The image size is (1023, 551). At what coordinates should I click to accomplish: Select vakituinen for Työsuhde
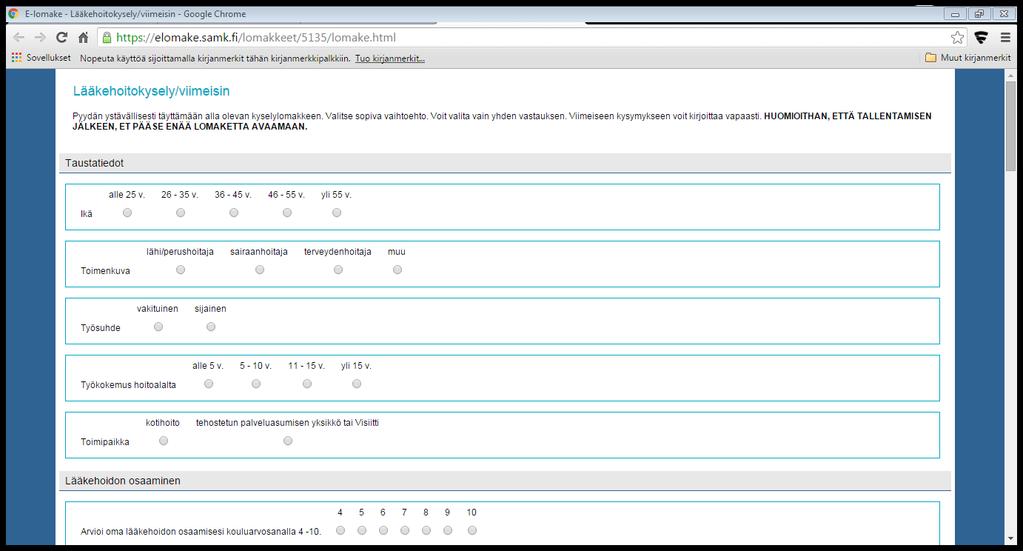coord(159,327)
